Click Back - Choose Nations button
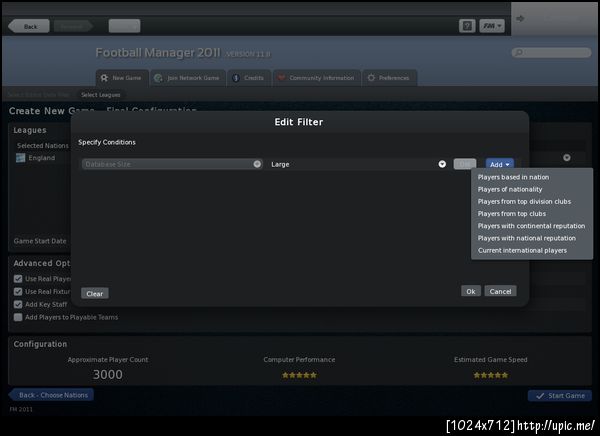Screen dimensions: 600x436 [51, 395]
